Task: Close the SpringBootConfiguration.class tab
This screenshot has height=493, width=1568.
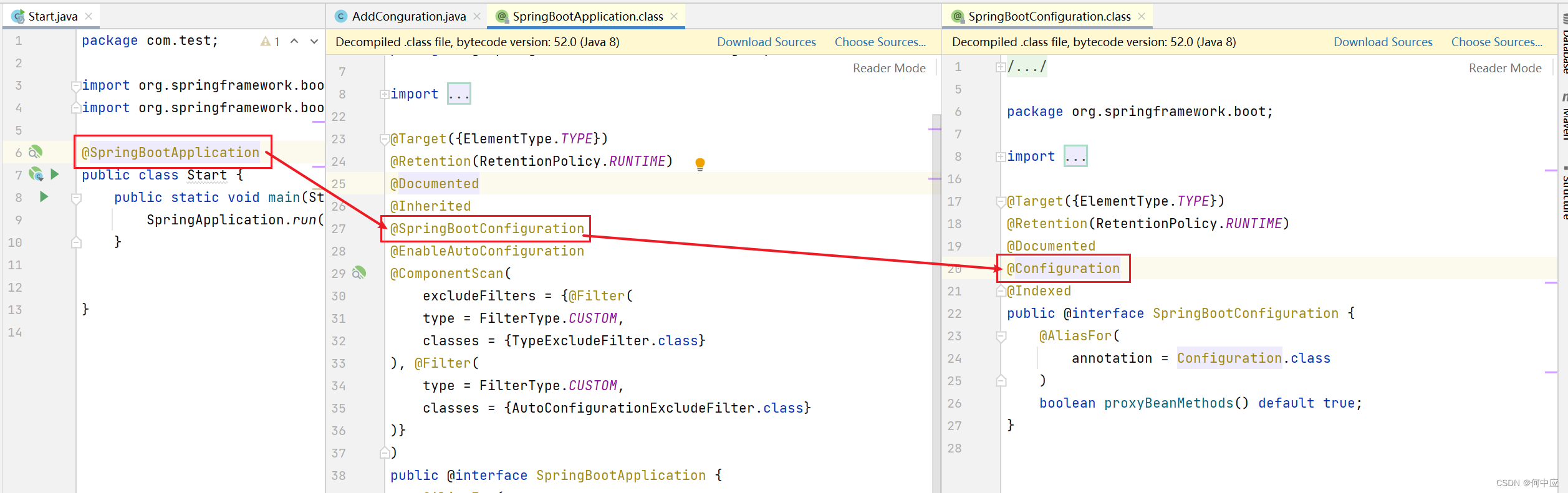Action: tap(1142, 16)
